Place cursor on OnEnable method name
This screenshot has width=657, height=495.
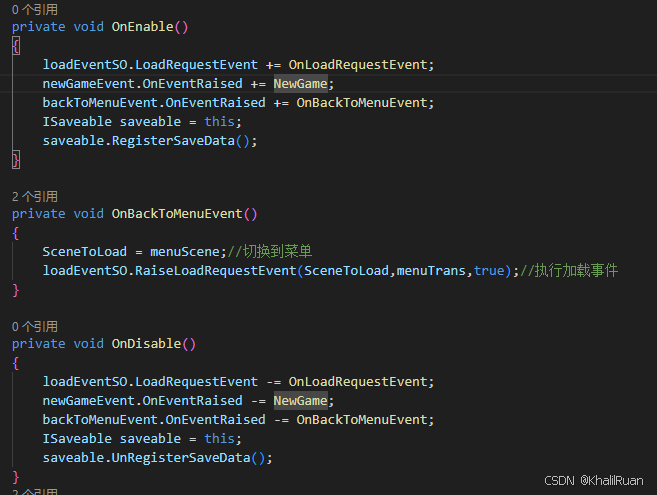point(142,27)
